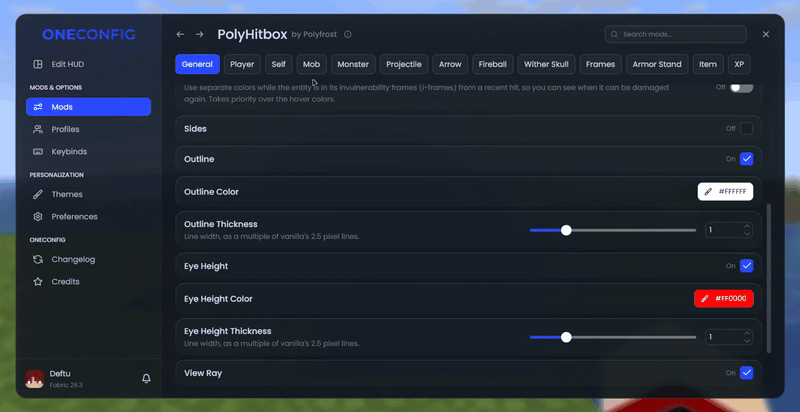Click the back navigation arrow
The width and height of the screenshot is (800, 412).
click(180, 34)
